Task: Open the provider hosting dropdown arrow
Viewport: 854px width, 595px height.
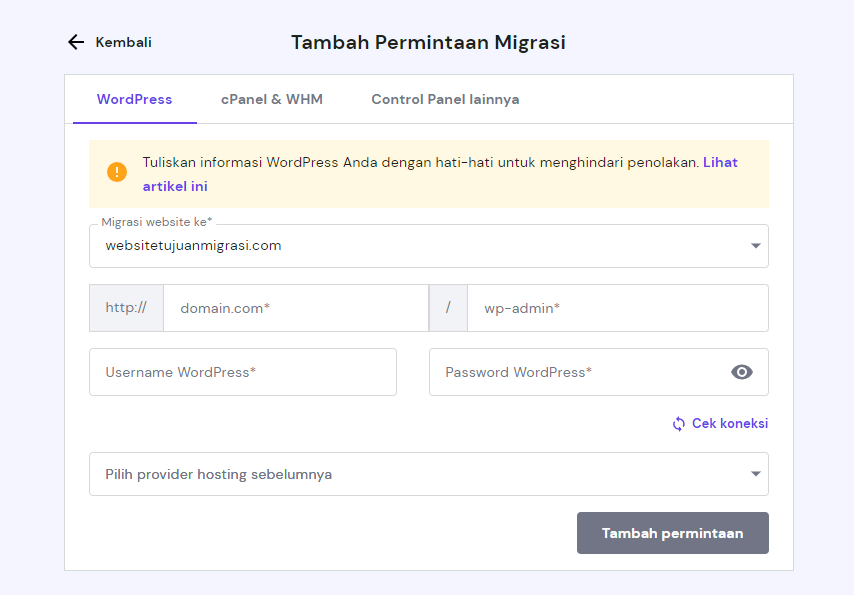Action: click(x=756, y=474)
